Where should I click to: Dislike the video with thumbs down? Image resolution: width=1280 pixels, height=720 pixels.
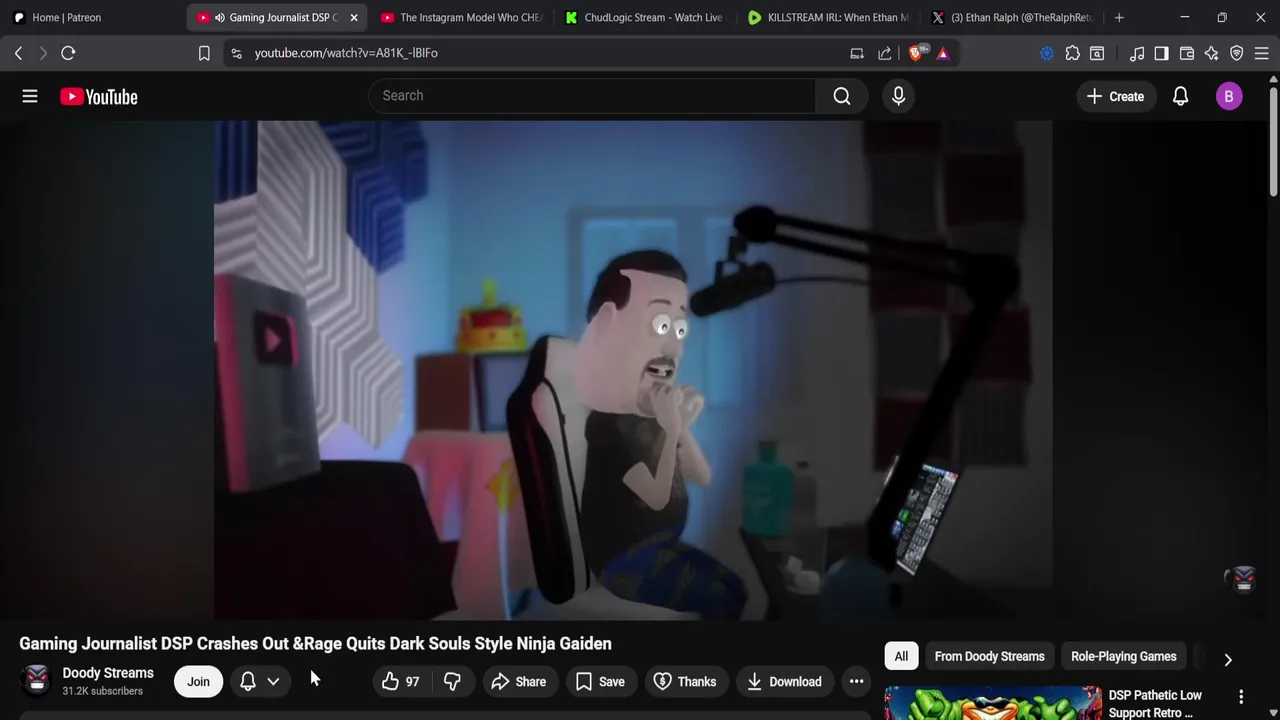tap(452, 682)
